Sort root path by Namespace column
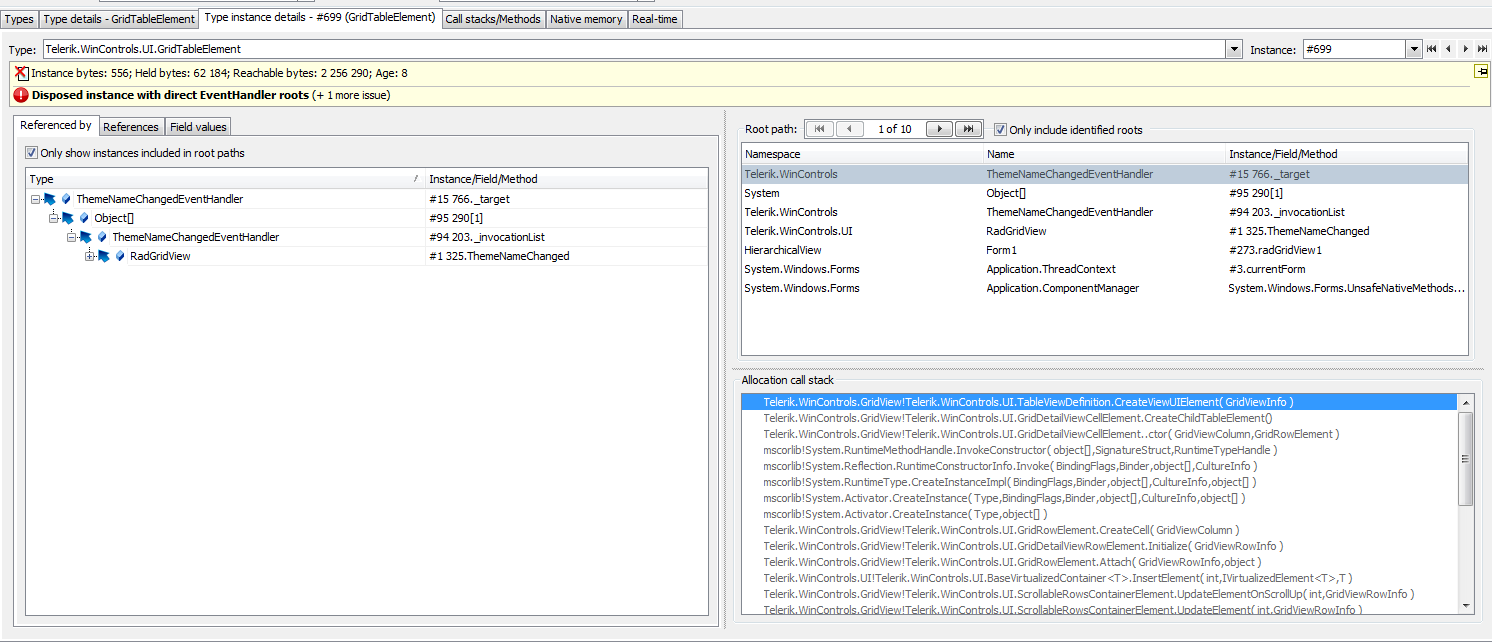Image resolution: width=1492 pixels, height=643 pixels. 862,154
